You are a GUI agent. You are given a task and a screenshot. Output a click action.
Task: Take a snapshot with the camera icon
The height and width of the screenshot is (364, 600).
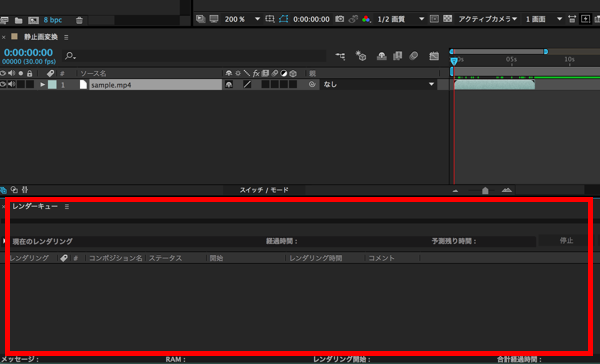(x=339, y=19)
